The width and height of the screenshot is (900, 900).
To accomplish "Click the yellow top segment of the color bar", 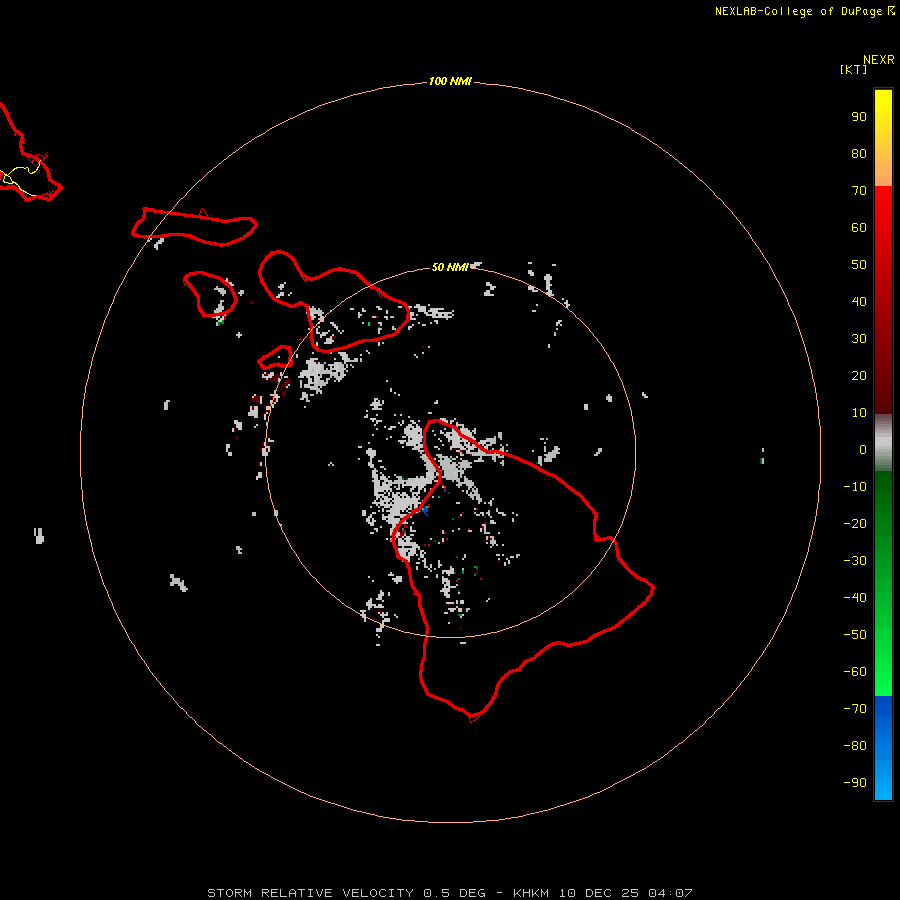I will [x=883, y=138].
